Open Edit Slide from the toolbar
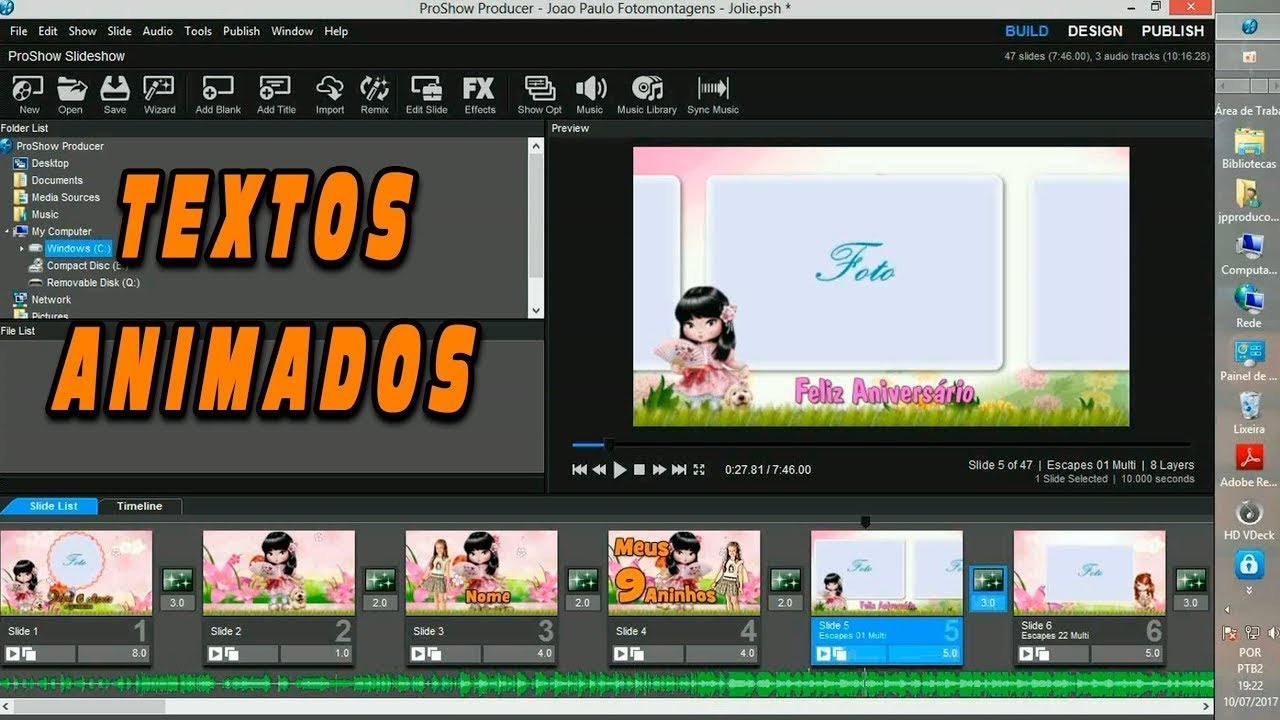Image resolution: width=1280 pixels, height=720 pixels. coord(427,95)
